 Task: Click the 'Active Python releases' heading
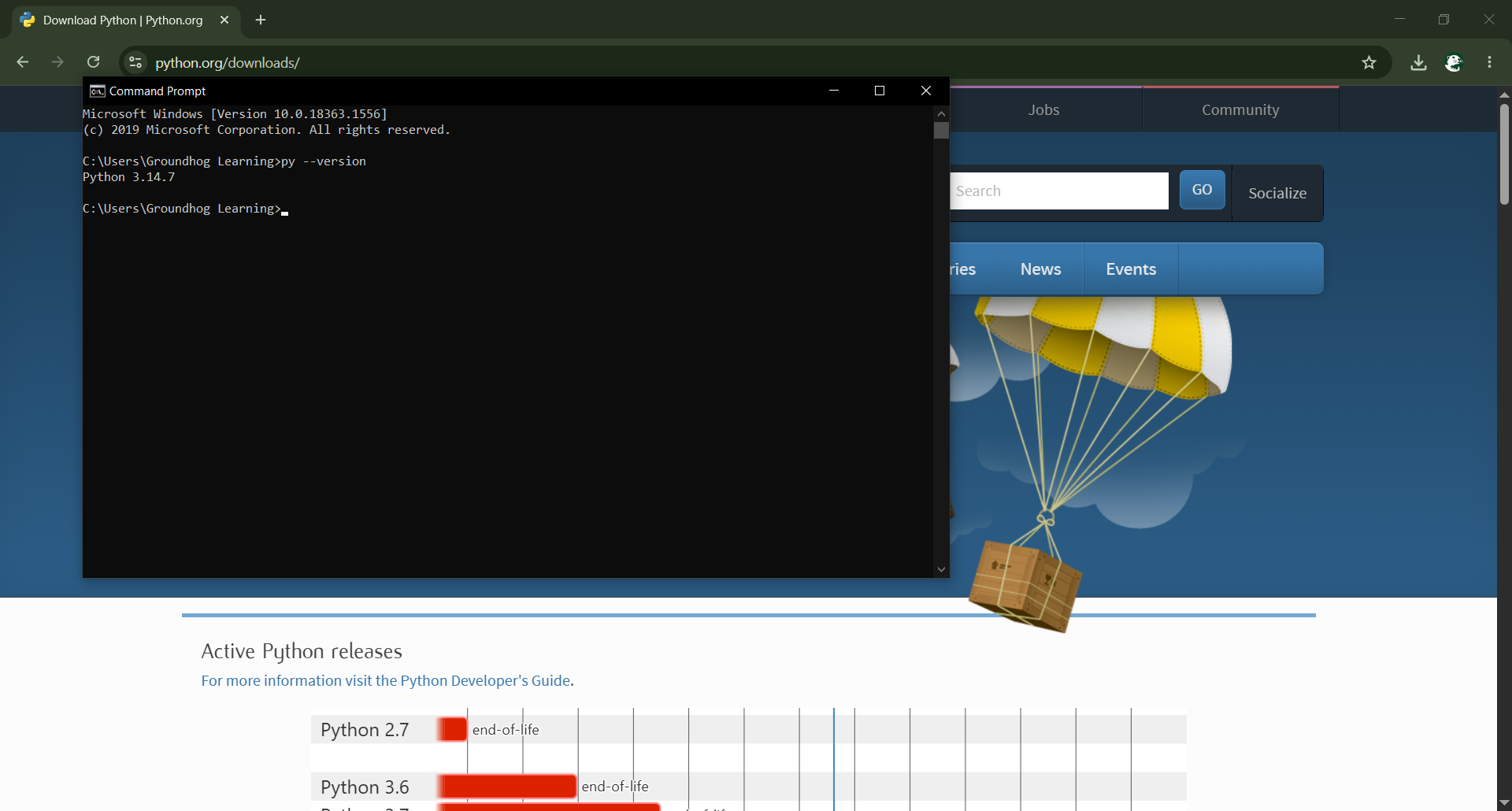click(302, 651)
